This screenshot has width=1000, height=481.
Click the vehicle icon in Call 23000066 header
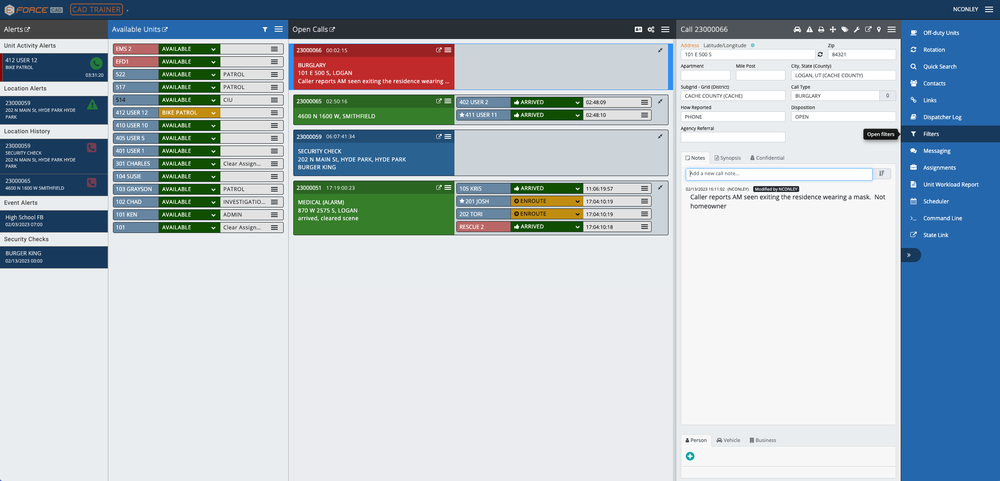click(x=797, y=29)
